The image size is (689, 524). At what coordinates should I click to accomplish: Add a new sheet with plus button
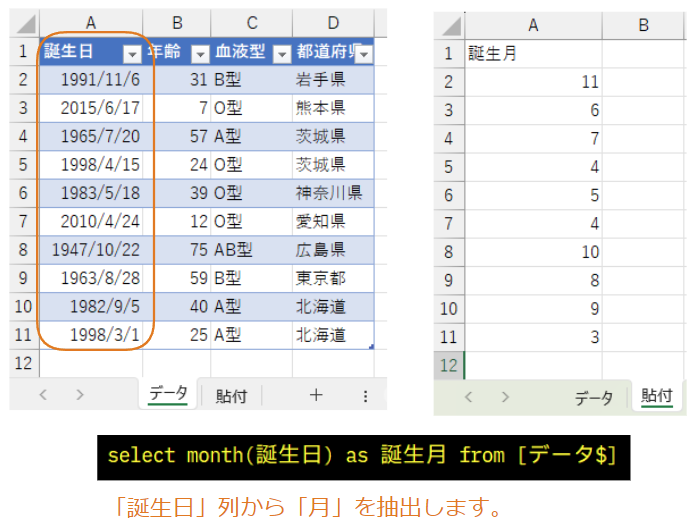tap(316, 395)
